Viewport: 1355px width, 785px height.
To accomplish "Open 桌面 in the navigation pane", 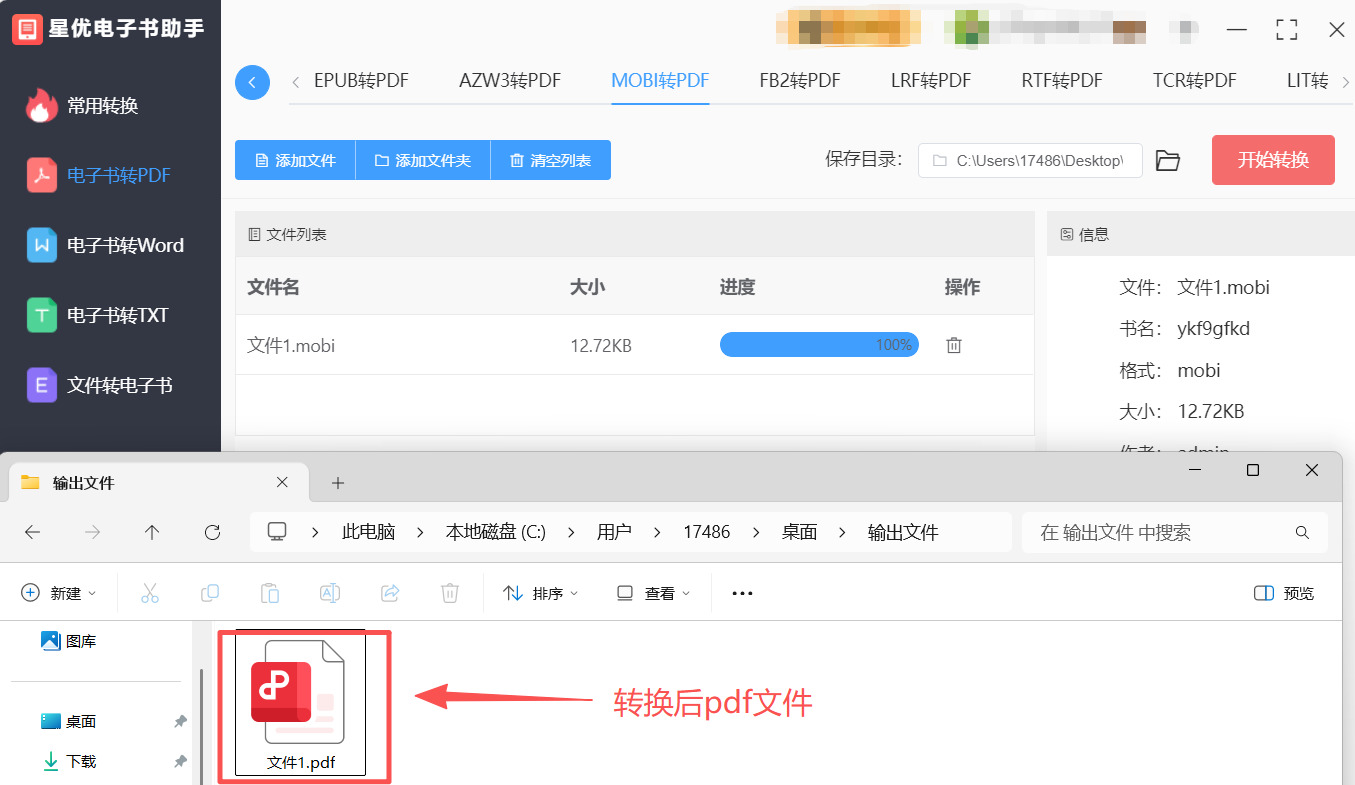I will point(69,721).
